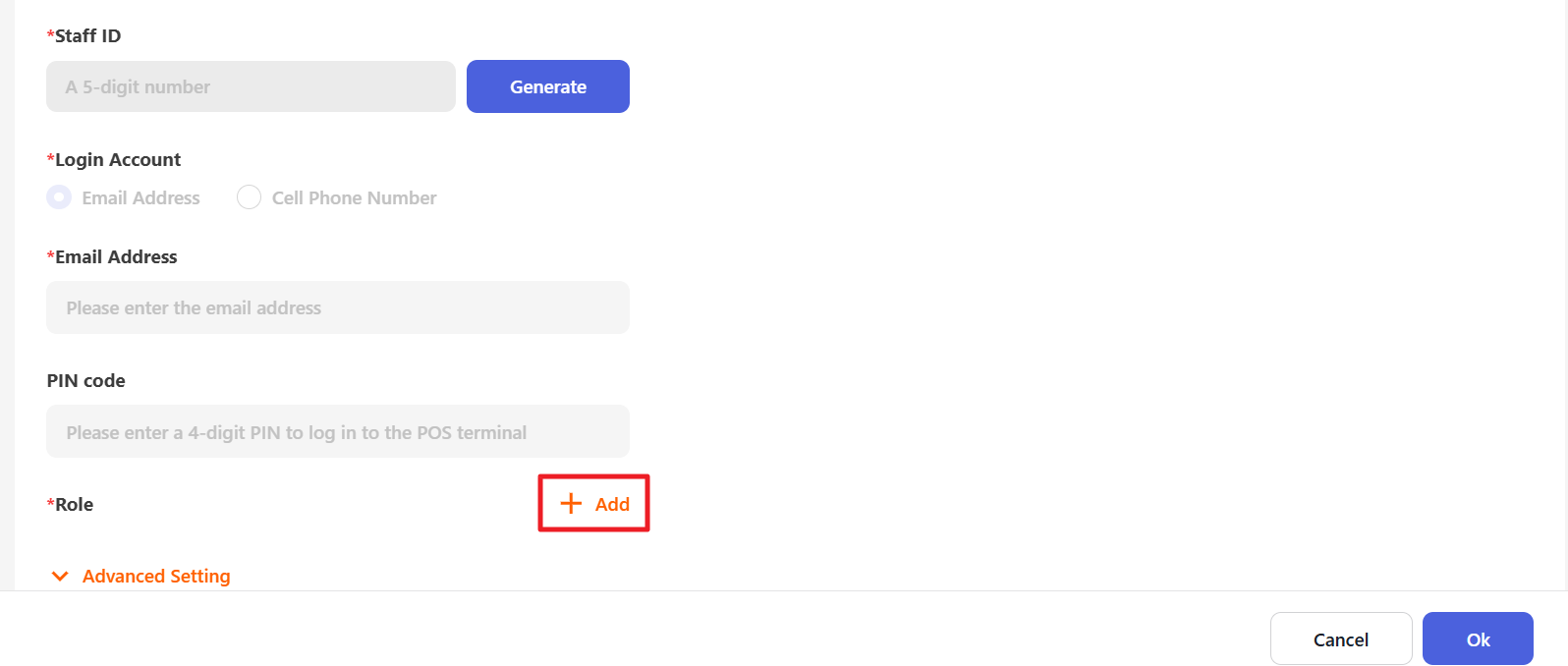Click the Add role text link
1568x666 pixels.
612,504
